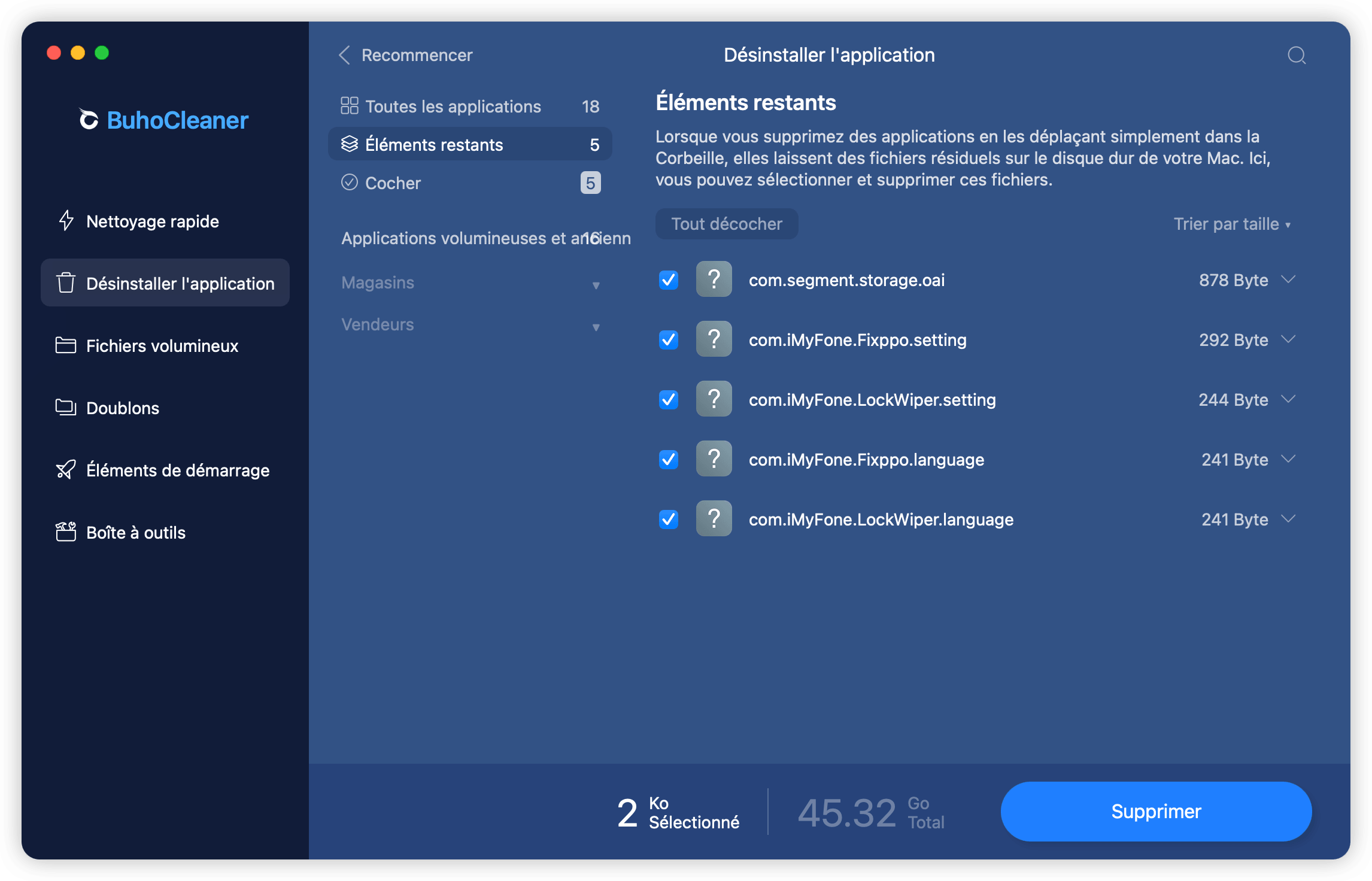
Task: Click the BuhoCleaner logo icon
Action: [89, 119]
